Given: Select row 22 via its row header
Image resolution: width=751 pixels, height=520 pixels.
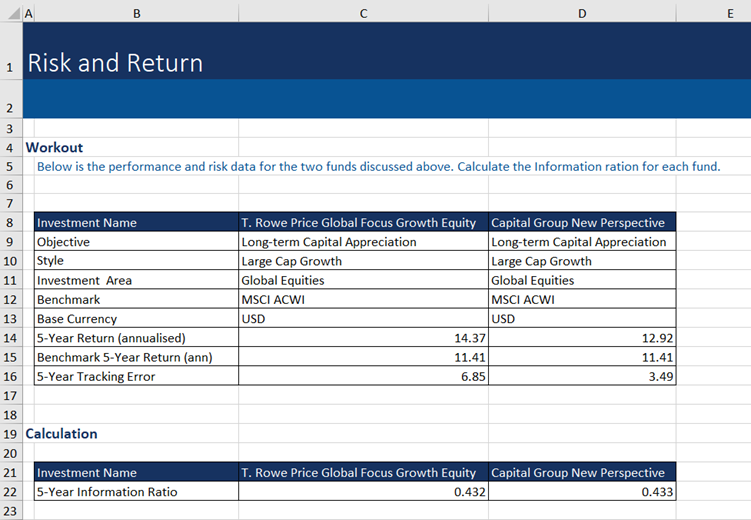Looking at the screenshot, I should pos(10,491).
